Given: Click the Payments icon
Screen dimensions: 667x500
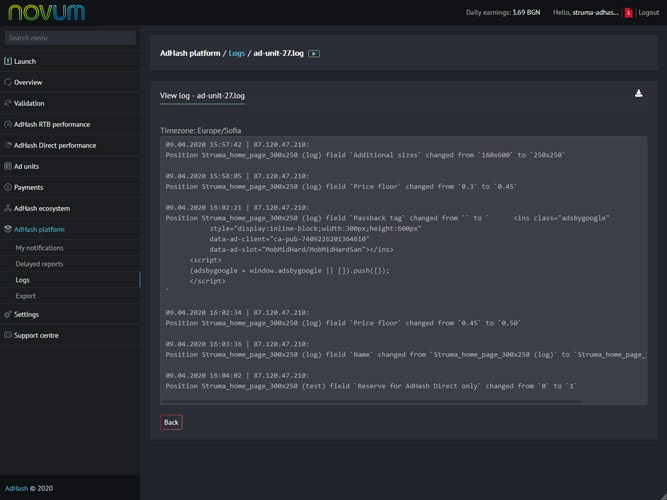Looking at the screenshot, I should (8, 187).
